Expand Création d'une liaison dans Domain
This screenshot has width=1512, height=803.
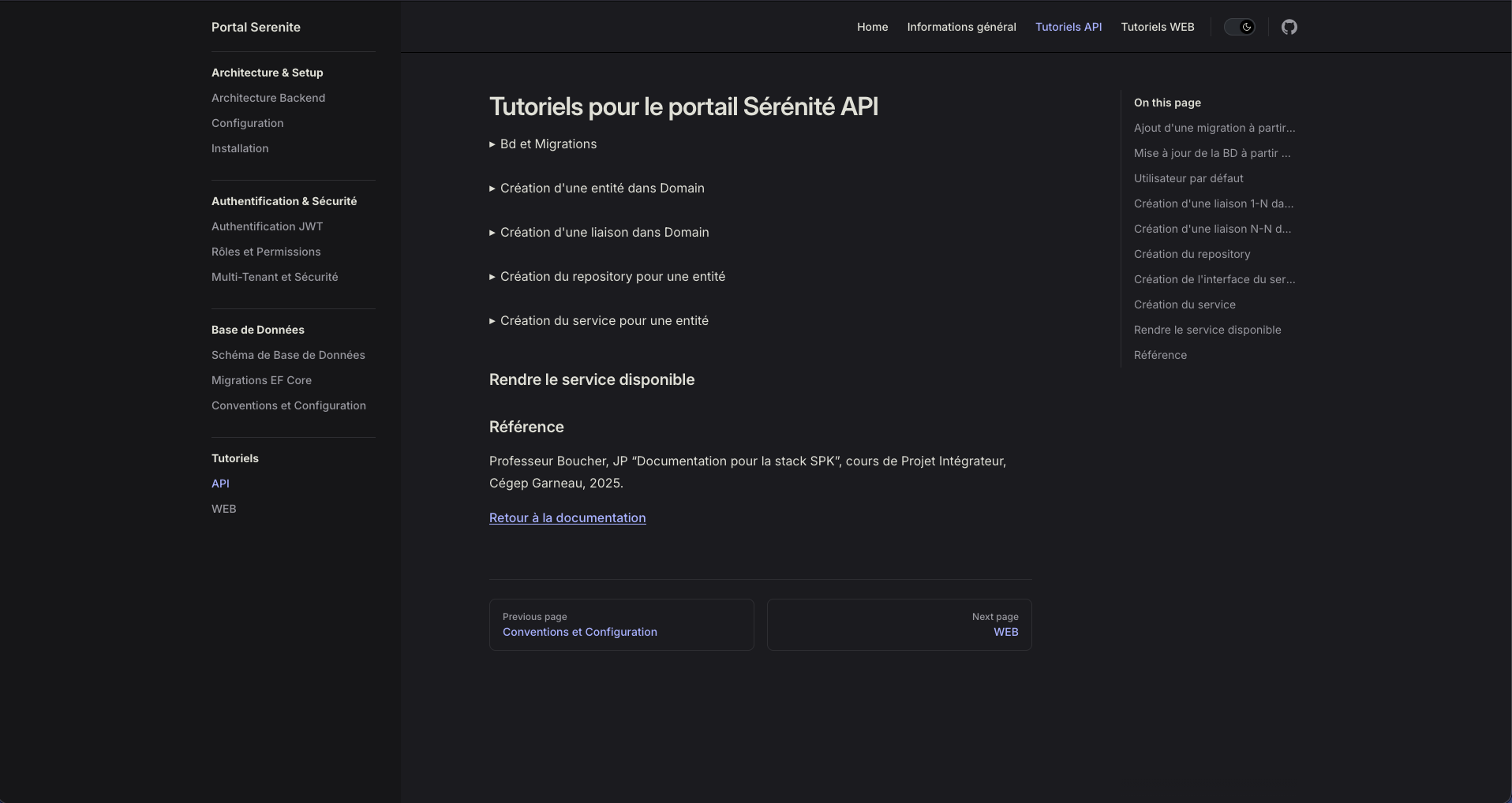(x=604, y=233)
